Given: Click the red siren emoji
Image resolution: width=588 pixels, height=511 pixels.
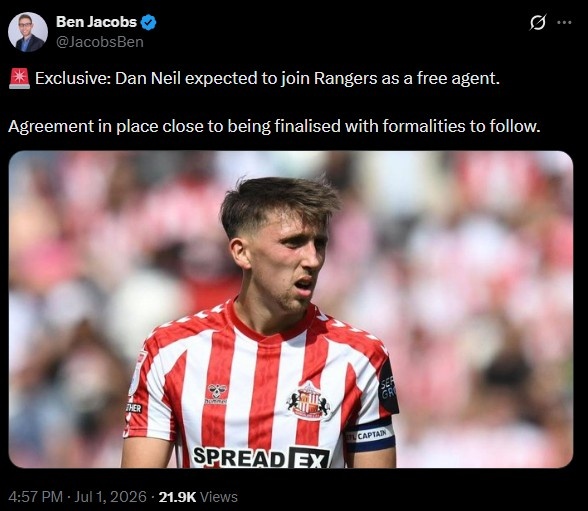Looking at the screenshot, I should point(19,78).
